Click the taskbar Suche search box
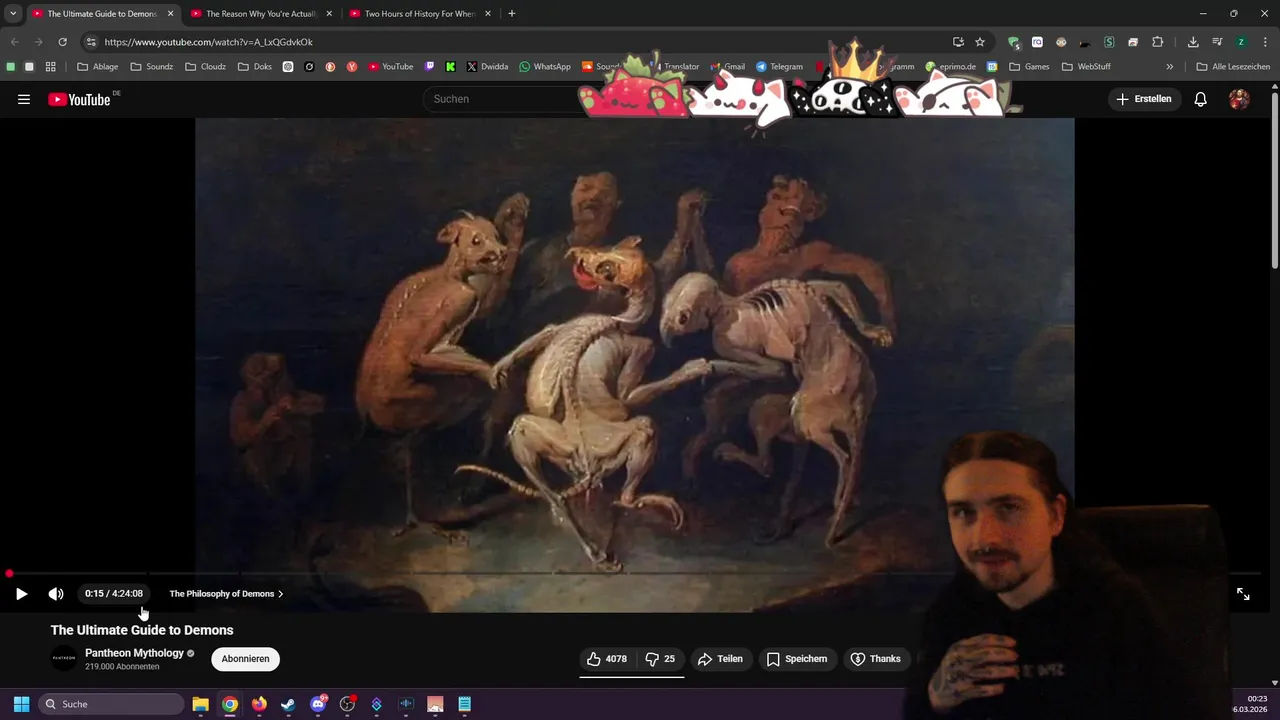Image resolution: width=1280 pixels, height=720 pixels. coord(112,704)
